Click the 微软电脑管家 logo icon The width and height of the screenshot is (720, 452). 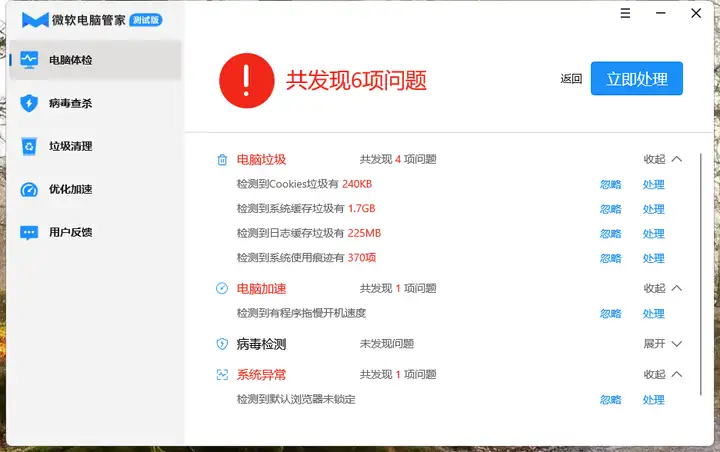pyautogui.click(x=35, y=20)
